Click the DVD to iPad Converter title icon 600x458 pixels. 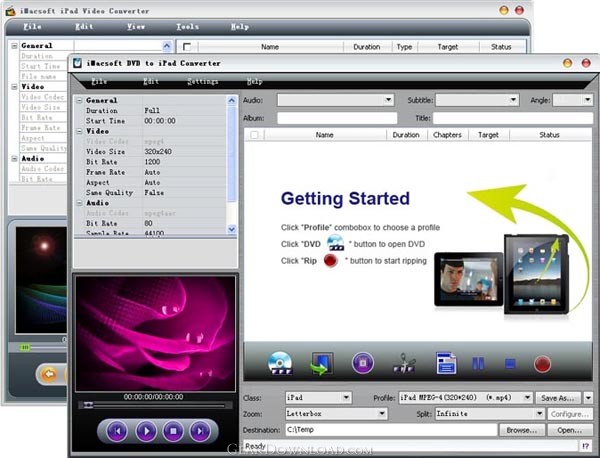(77, 63)
